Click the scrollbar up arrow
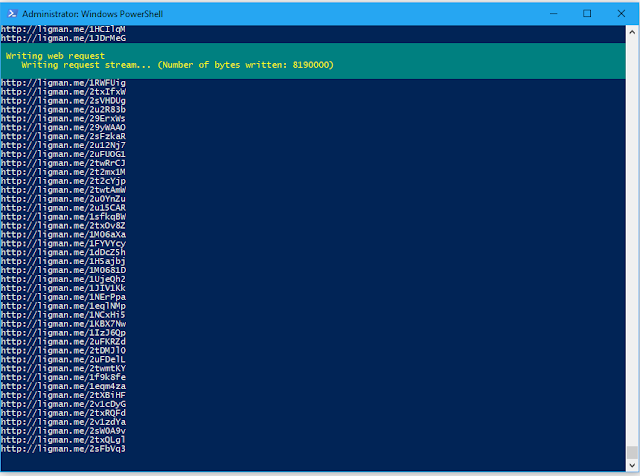The width and height of the screenshot is (640, 476). [x=632, y=31]
